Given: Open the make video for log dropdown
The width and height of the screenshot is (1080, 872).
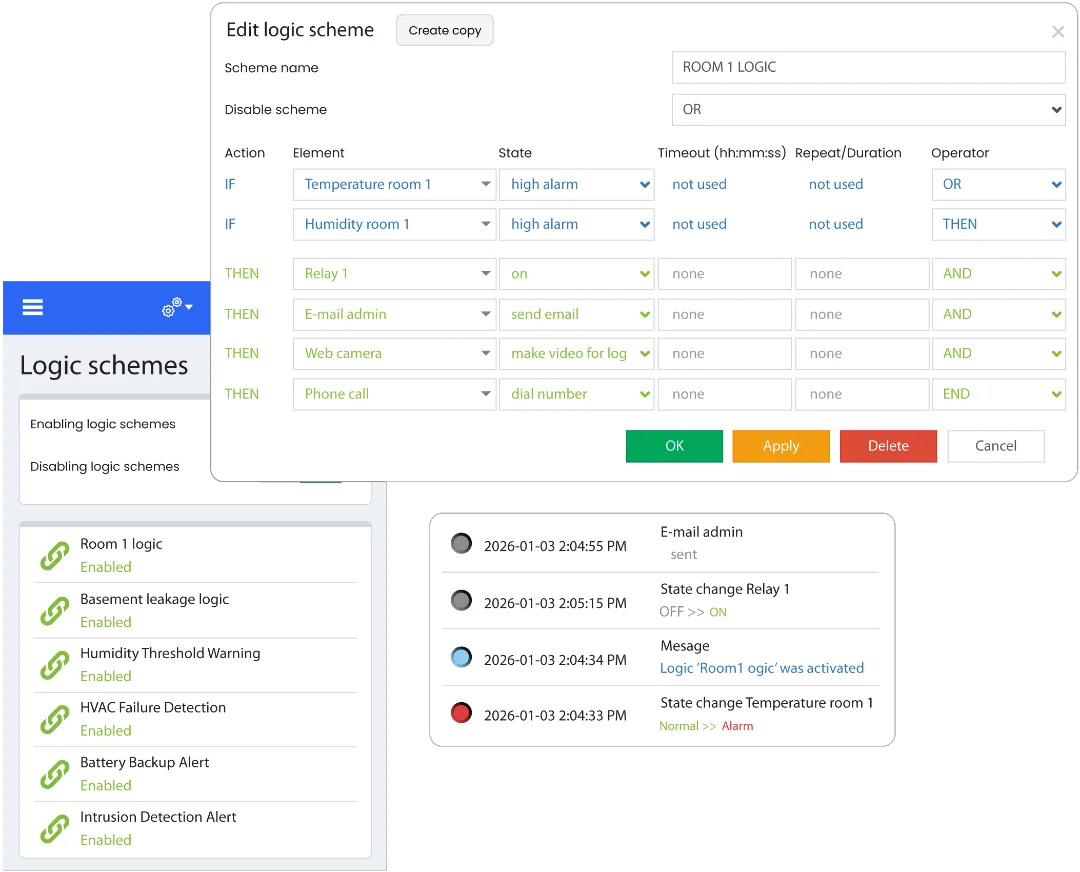Looking at the screenshot, I should [577, 354].
